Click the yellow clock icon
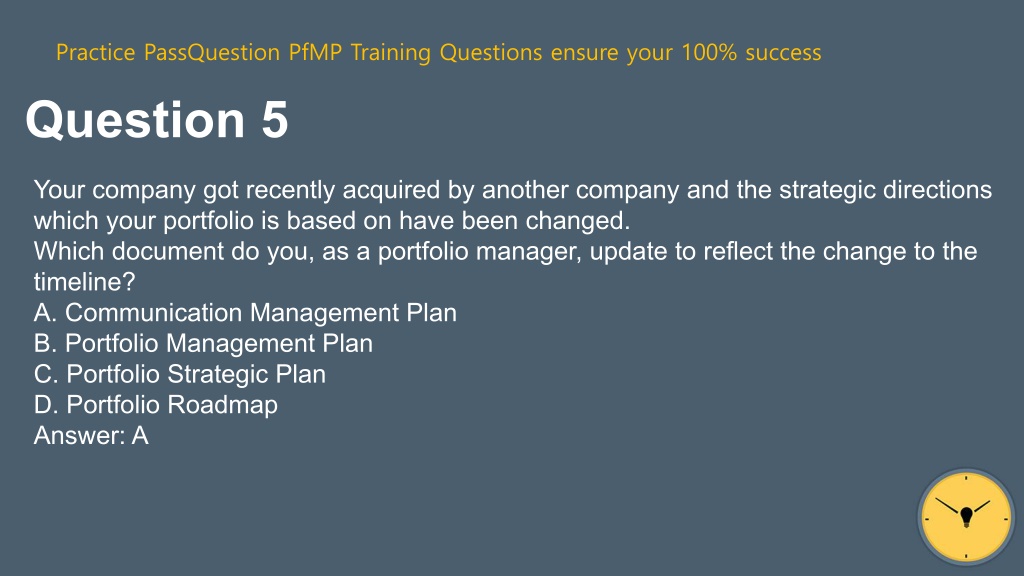1024x576 pixels. point(966,517)
